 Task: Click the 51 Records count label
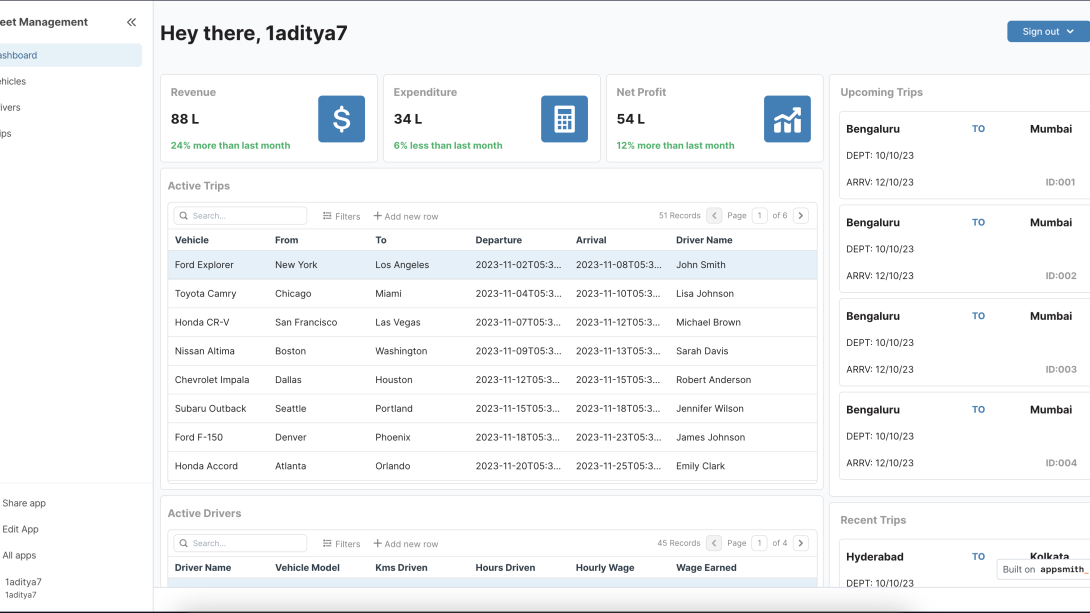(x=679, y=215)
